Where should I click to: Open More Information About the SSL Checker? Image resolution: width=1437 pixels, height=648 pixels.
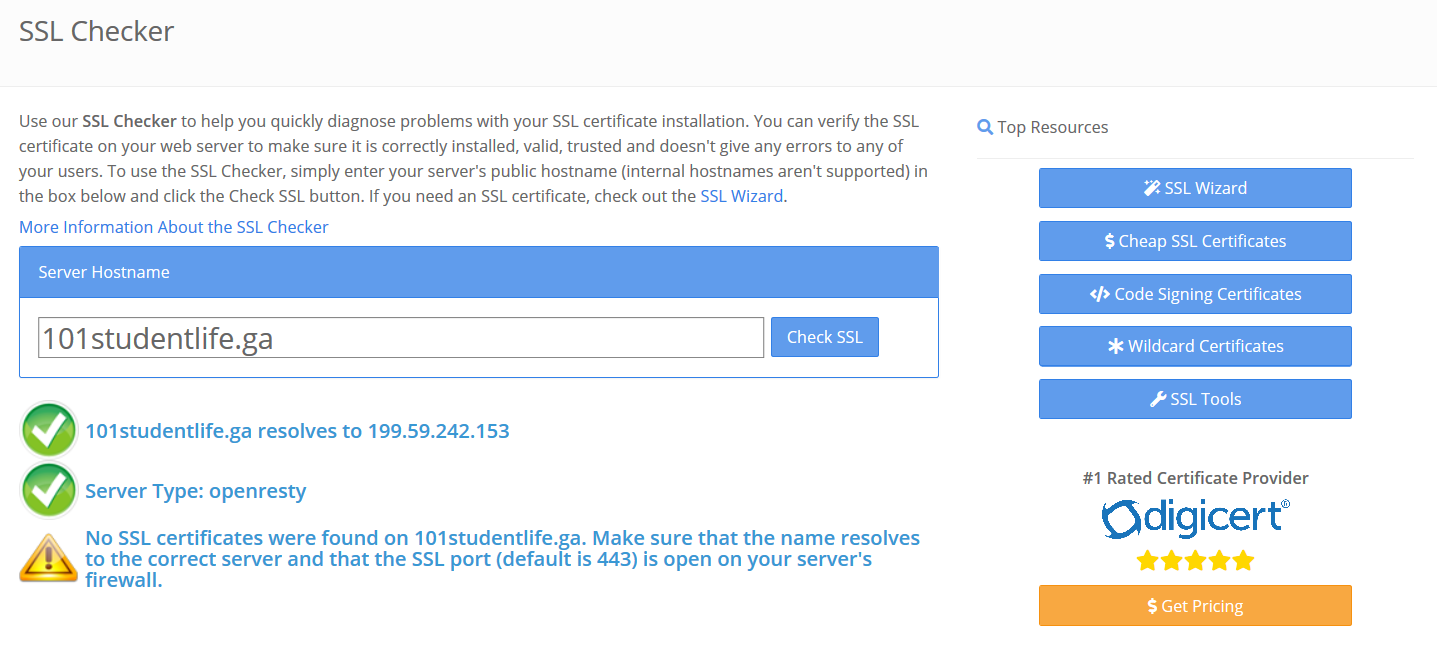pyautogui.click(x=174, y=227)
